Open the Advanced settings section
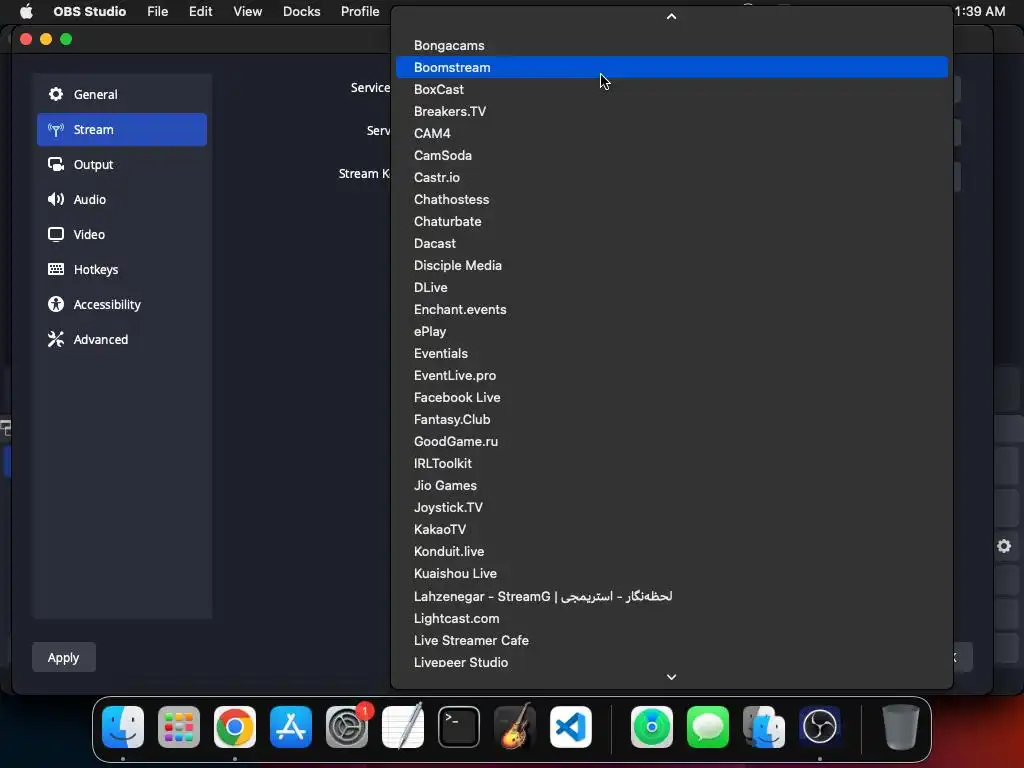This screenshot has width=1024, height=768. tap(121, 340)
